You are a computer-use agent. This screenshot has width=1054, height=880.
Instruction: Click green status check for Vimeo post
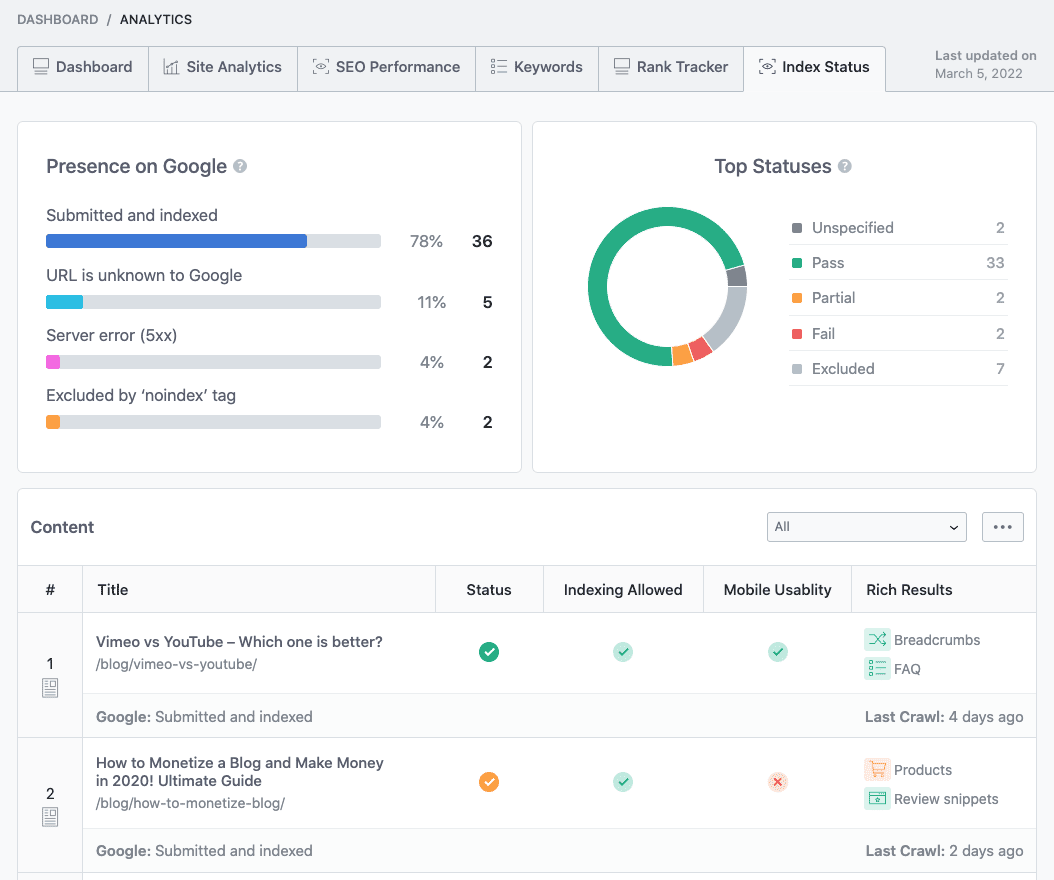(x=489, y=652)
